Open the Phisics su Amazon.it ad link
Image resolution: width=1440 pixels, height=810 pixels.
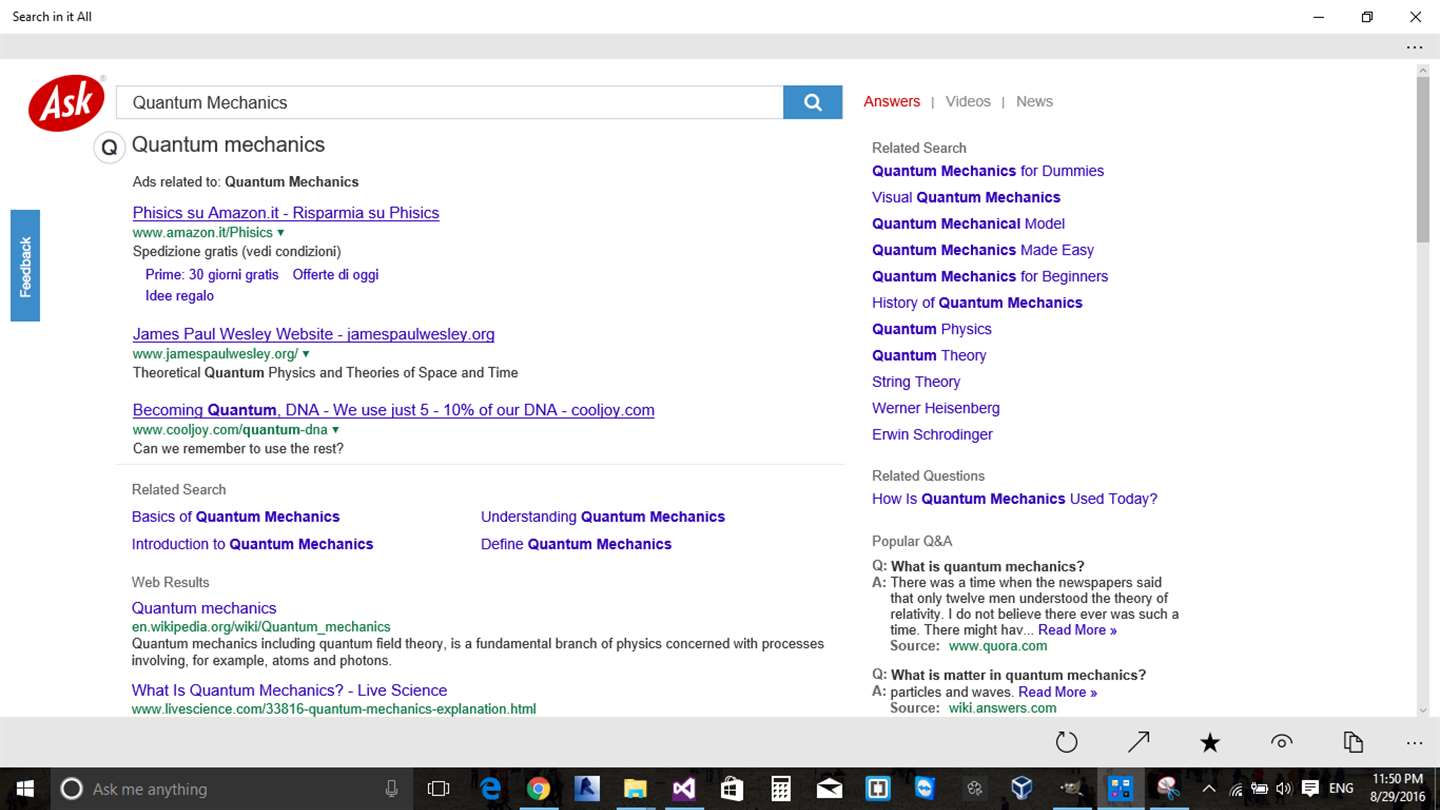coord(286,213)
